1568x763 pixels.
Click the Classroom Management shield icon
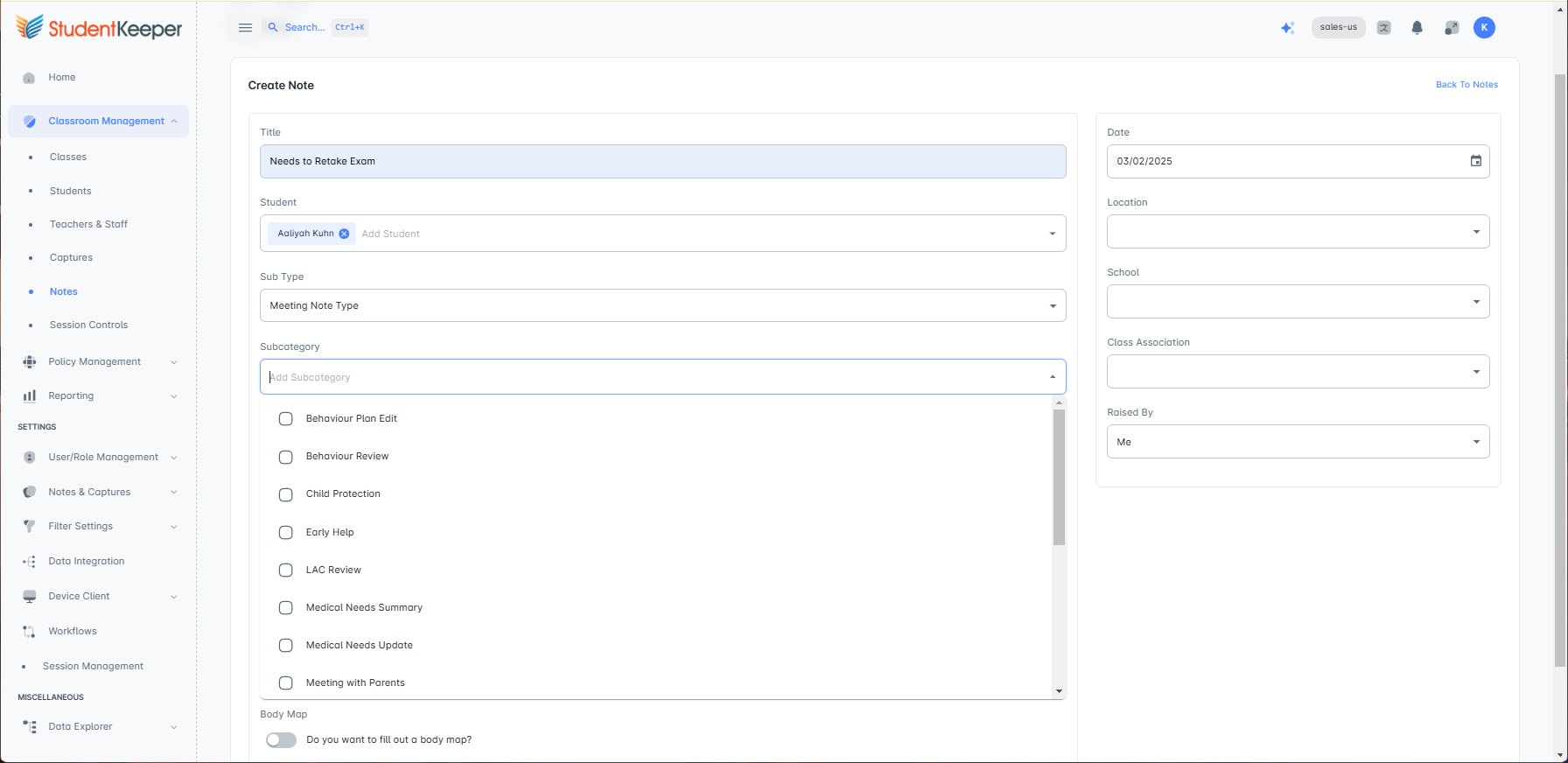click(x=30, y=122)
